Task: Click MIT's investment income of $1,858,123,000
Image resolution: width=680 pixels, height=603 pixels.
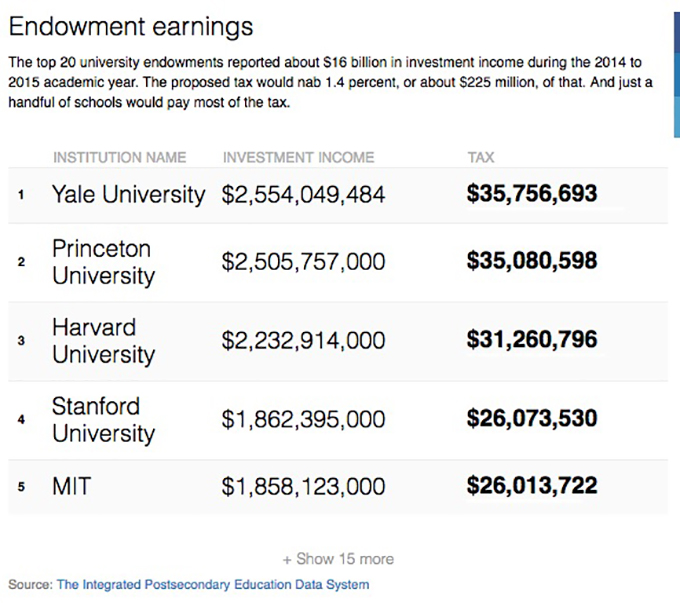Action: (x=303, y=487)
